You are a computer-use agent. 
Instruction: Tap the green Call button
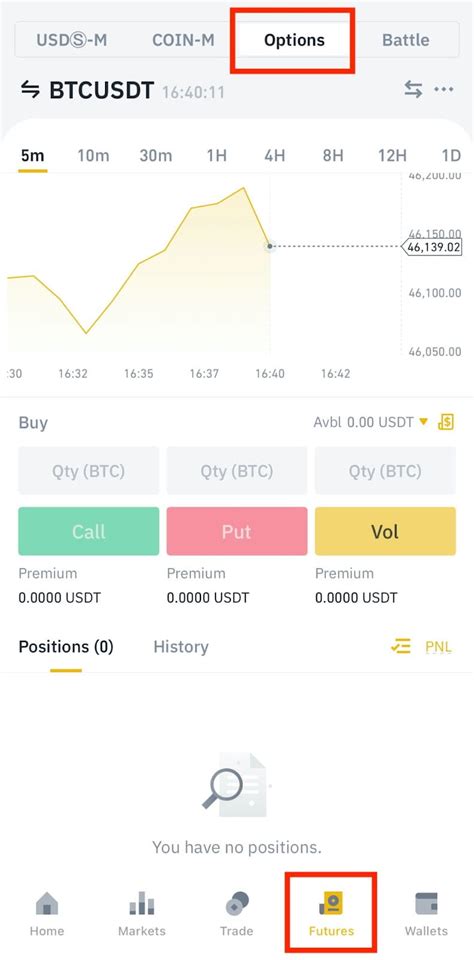89,531
